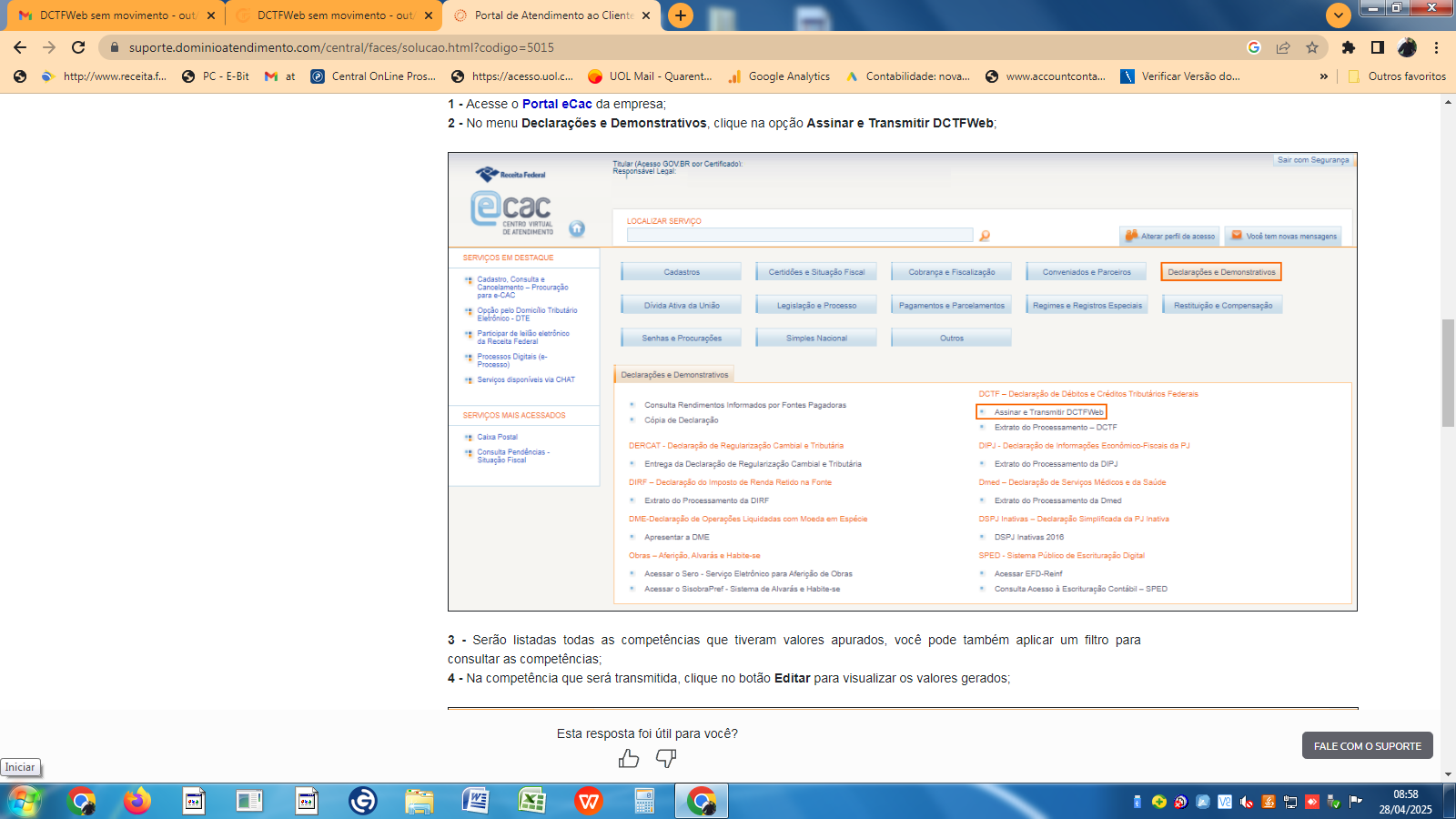Click the scrollbar up arrow

(1448, 102)
